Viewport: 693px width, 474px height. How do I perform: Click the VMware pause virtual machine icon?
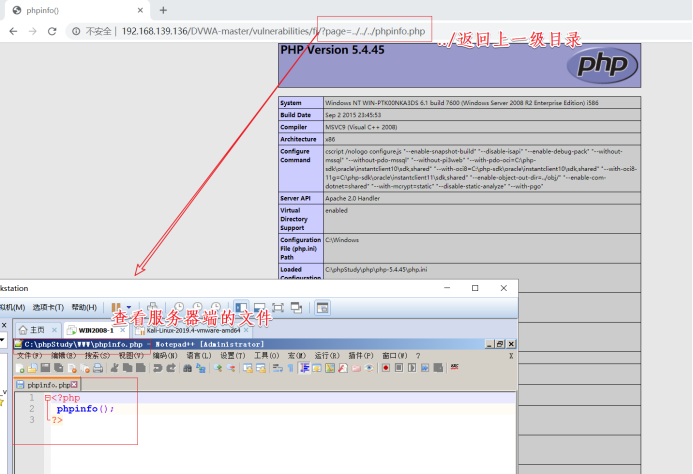[116, 307]
